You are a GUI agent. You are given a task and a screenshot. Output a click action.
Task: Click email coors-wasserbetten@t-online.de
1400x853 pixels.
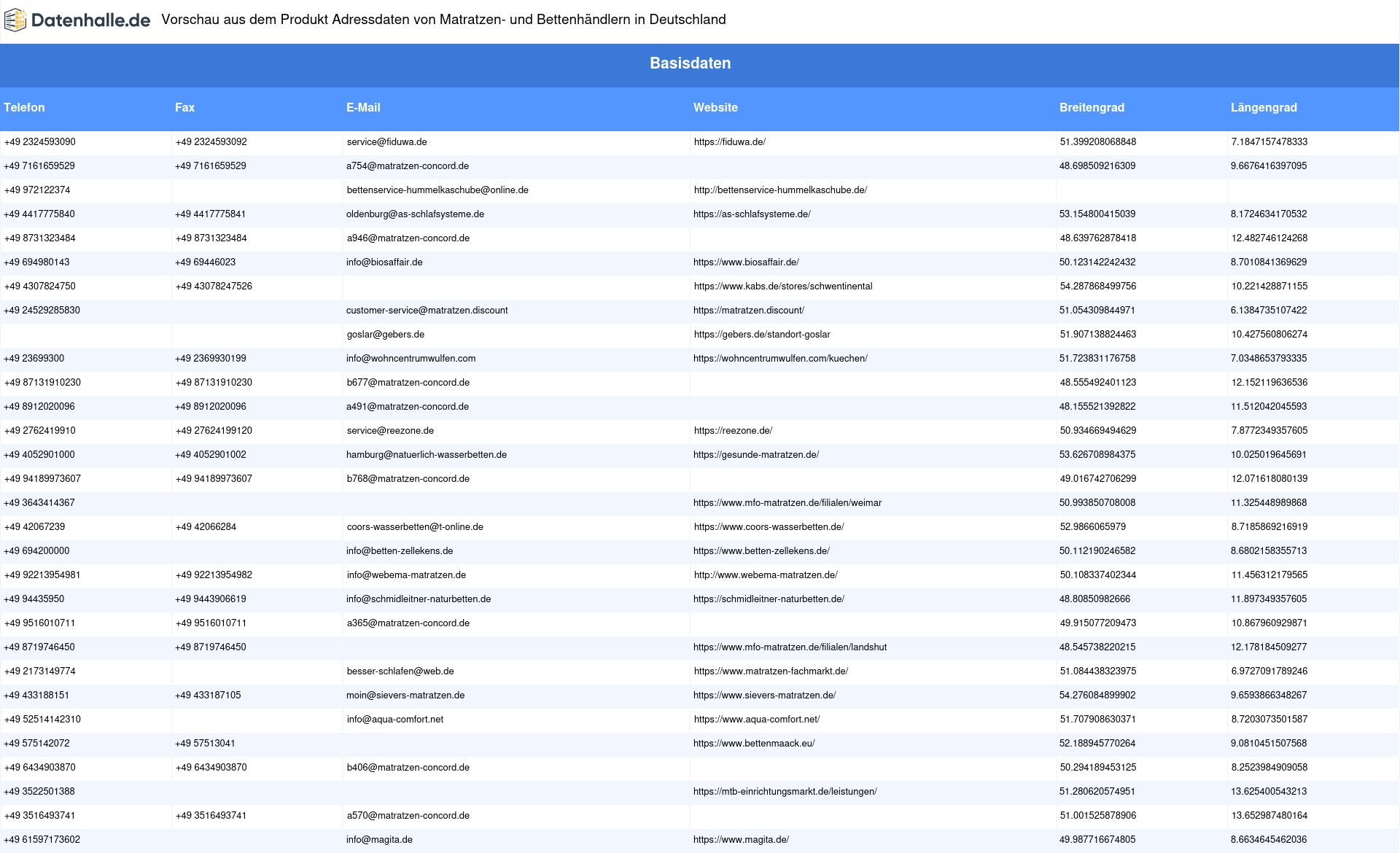[415, 527]
